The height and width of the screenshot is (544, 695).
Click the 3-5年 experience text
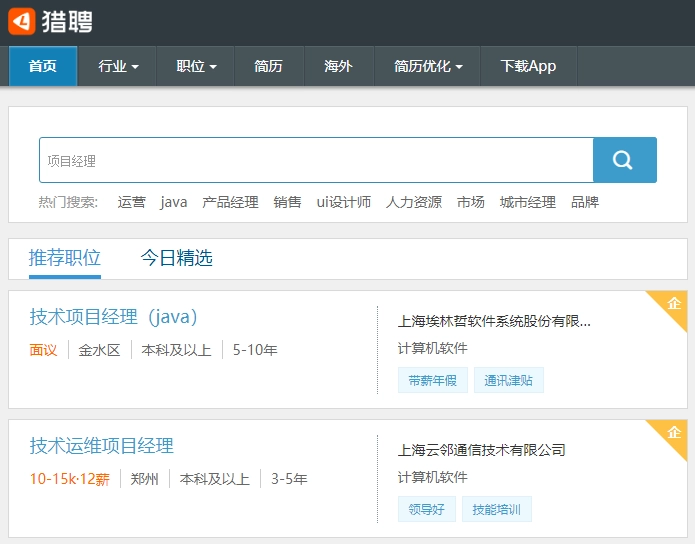[x=289, y=479]
